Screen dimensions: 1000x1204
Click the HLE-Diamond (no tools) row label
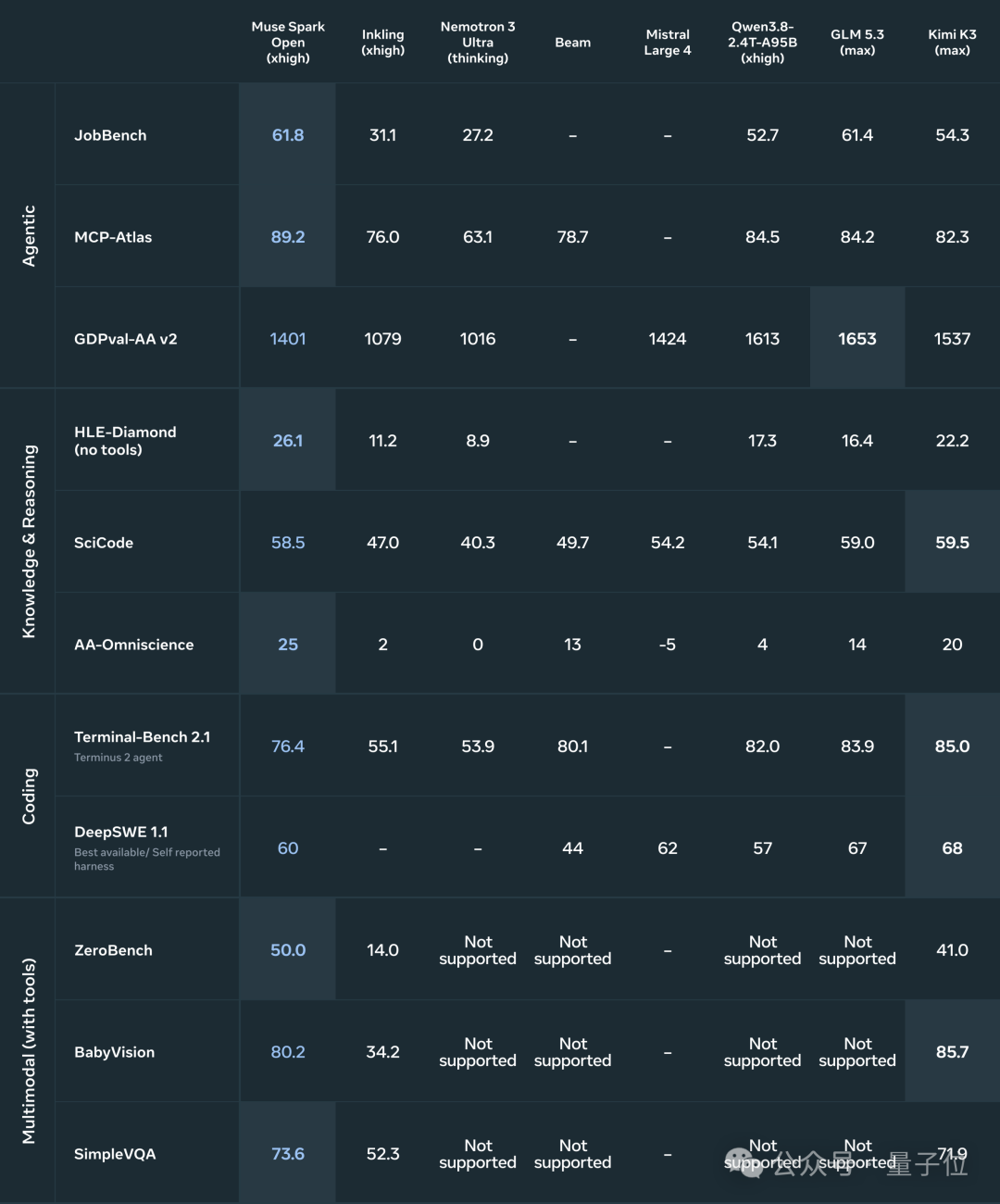[x=125, y=441]
